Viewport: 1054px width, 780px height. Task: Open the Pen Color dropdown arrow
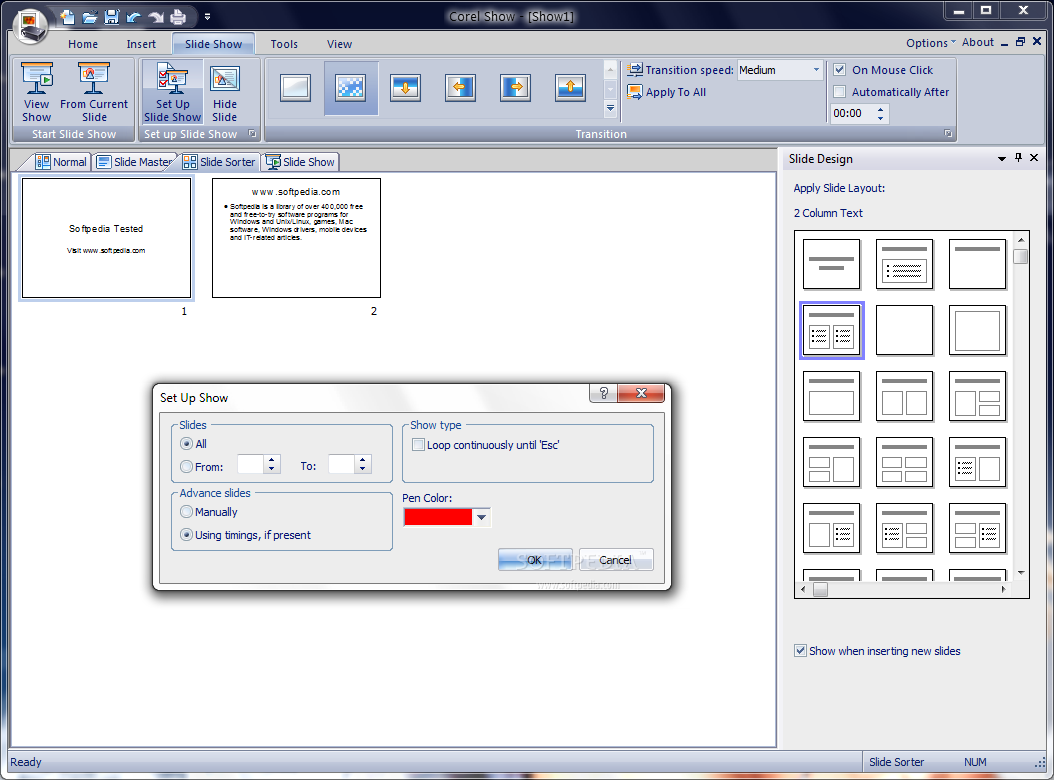click(481, 517)
